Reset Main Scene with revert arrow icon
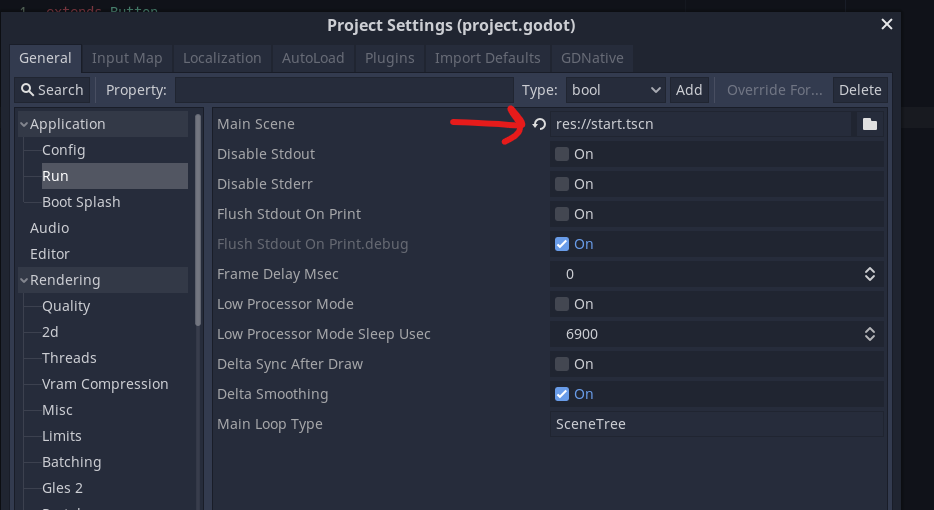The width and height of the screenshot is (934, 510). [x=539, y=124]
